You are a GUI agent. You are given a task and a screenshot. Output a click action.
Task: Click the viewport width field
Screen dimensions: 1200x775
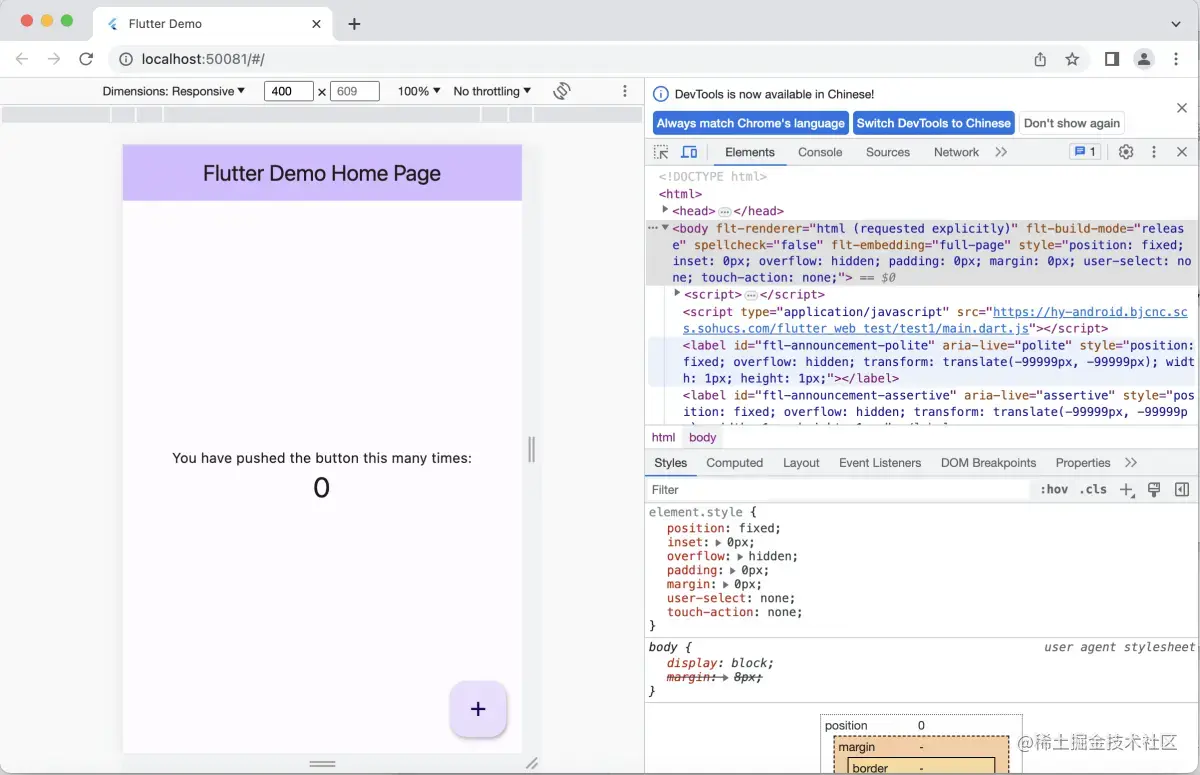(x=289, y=91)
